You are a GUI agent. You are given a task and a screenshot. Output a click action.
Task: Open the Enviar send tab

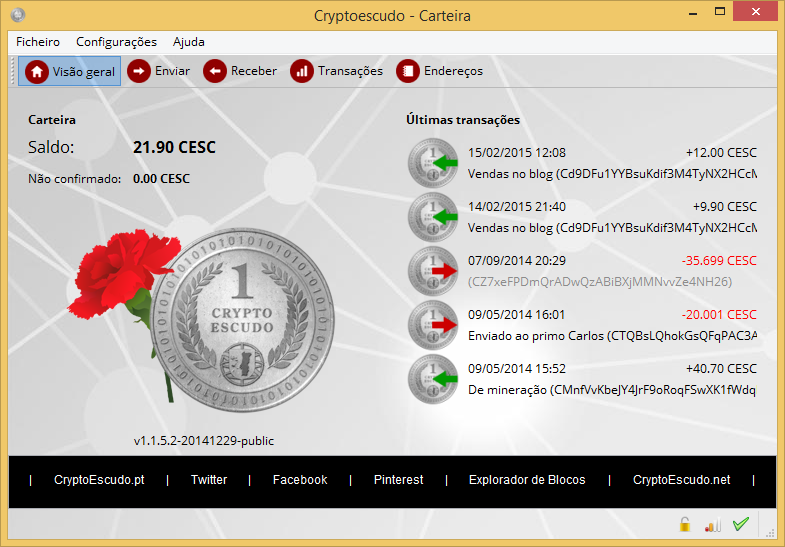click(159, 71)
